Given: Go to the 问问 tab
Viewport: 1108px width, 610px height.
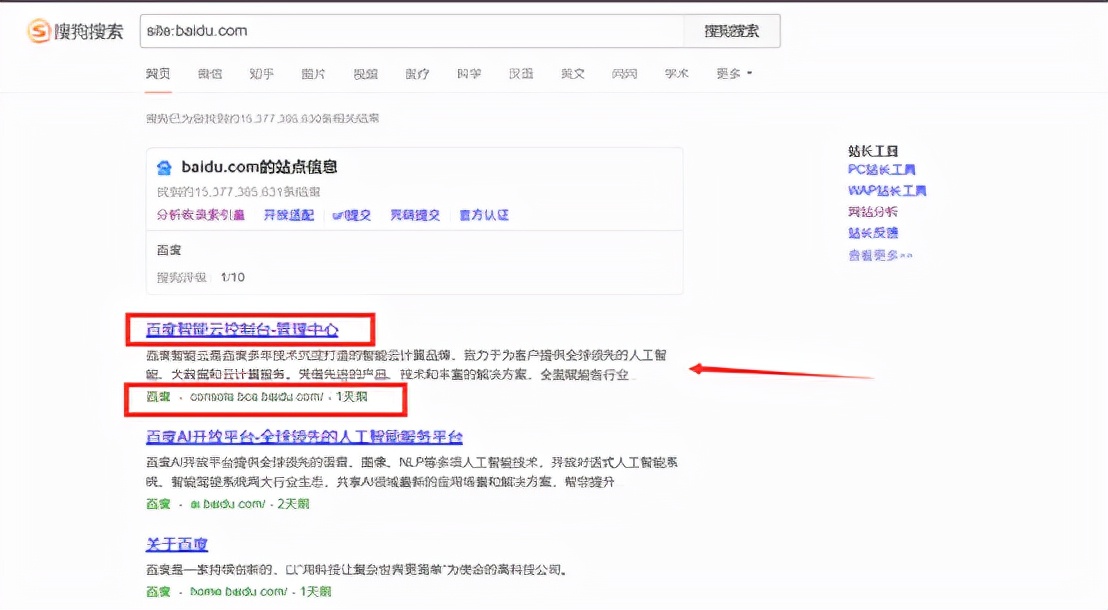Looking at the screenshot, I should click(625, 74).
